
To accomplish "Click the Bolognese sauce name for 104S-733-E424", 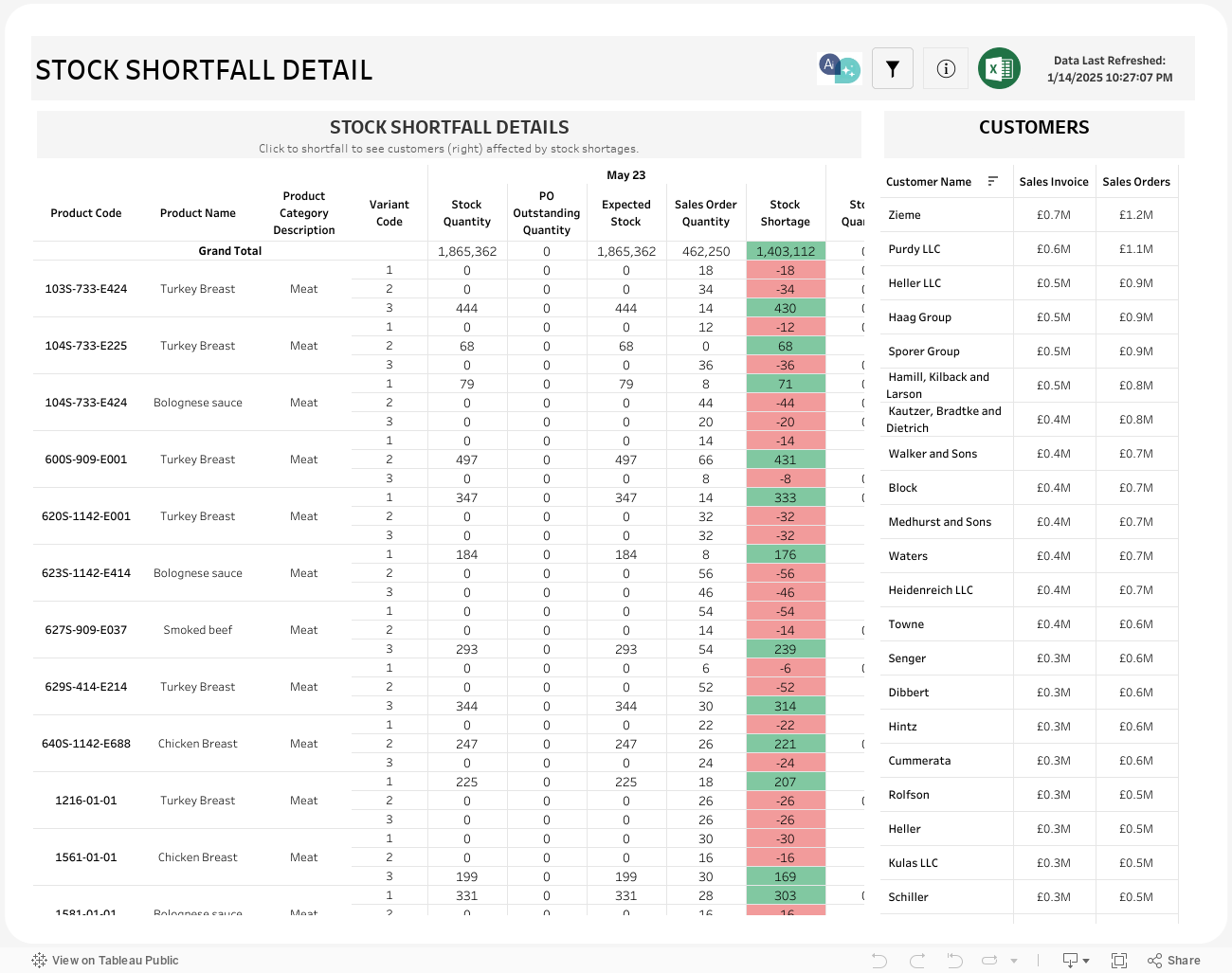I will coord(198,403).
